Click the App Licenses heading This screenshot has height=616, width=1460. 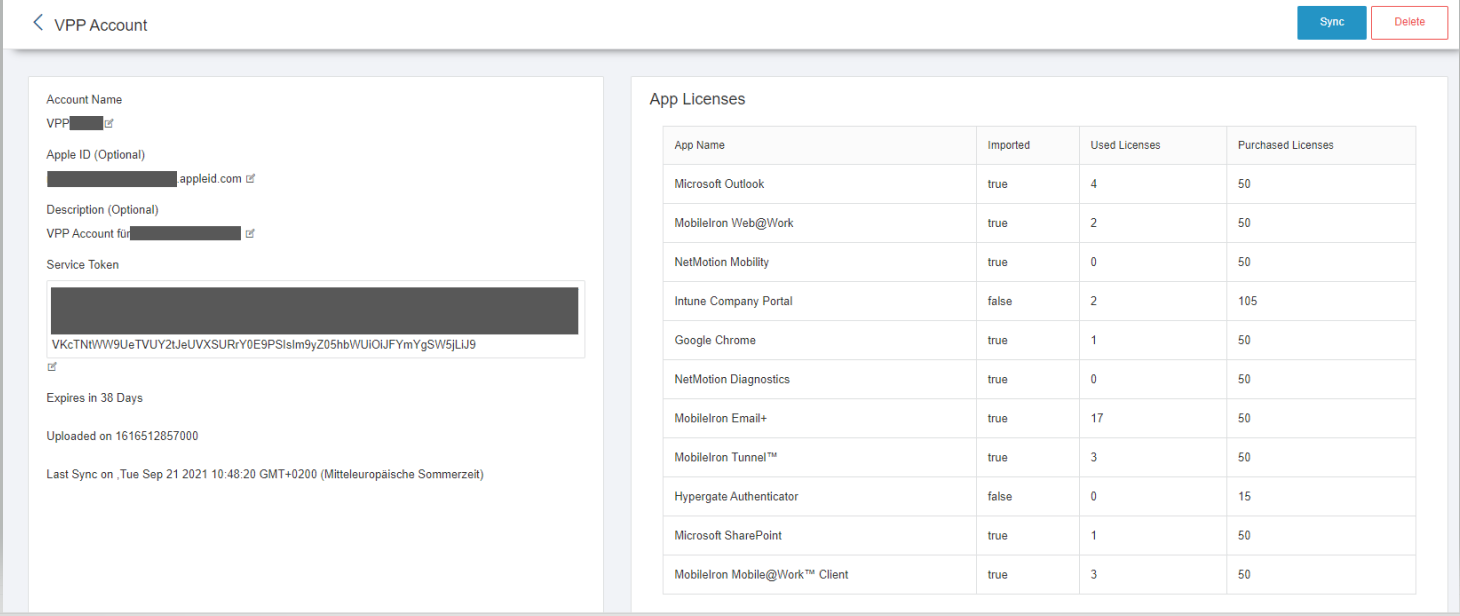click(697, 99)
